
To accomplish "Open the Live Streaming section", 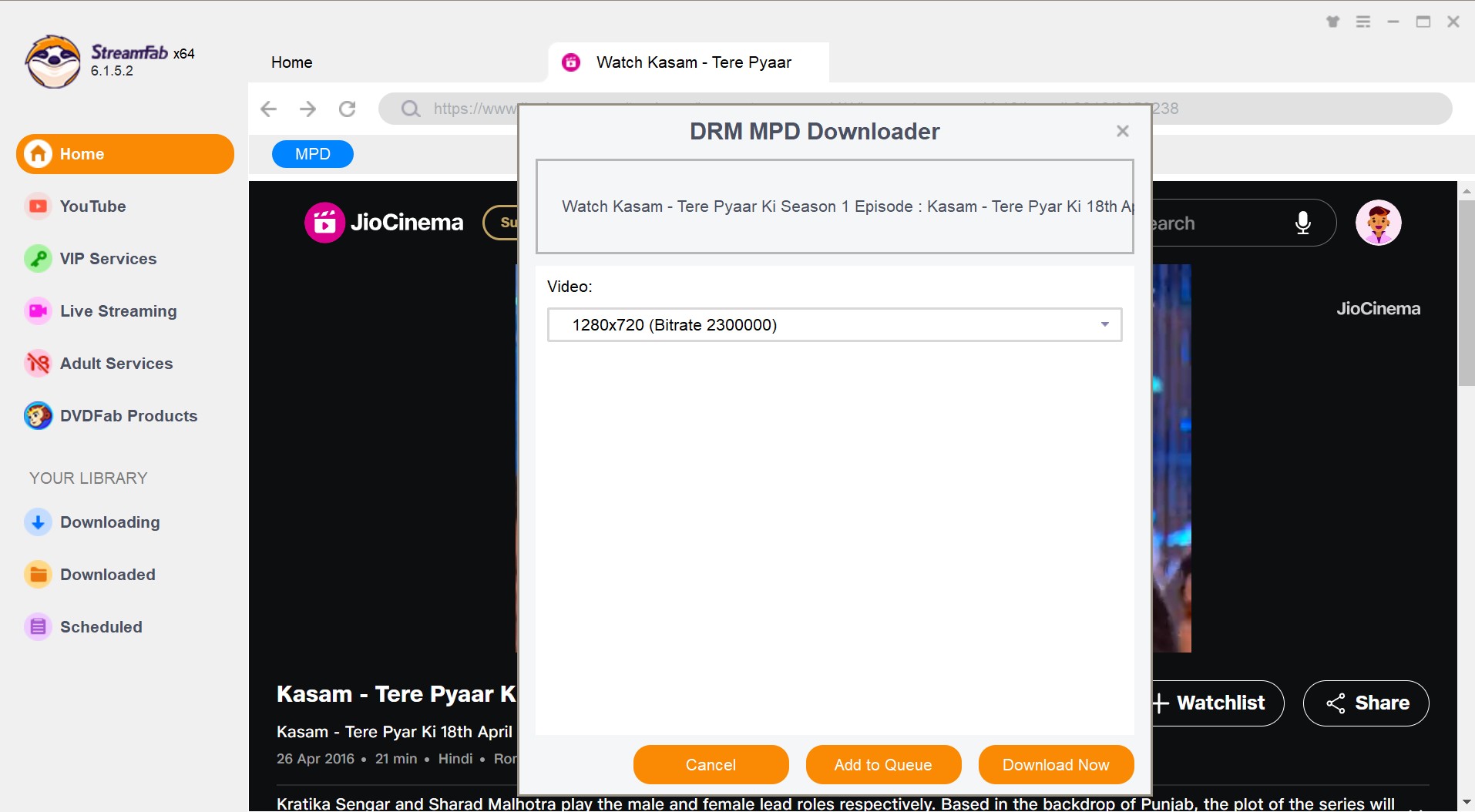I will pyautogui.click(x=118, y=310).
